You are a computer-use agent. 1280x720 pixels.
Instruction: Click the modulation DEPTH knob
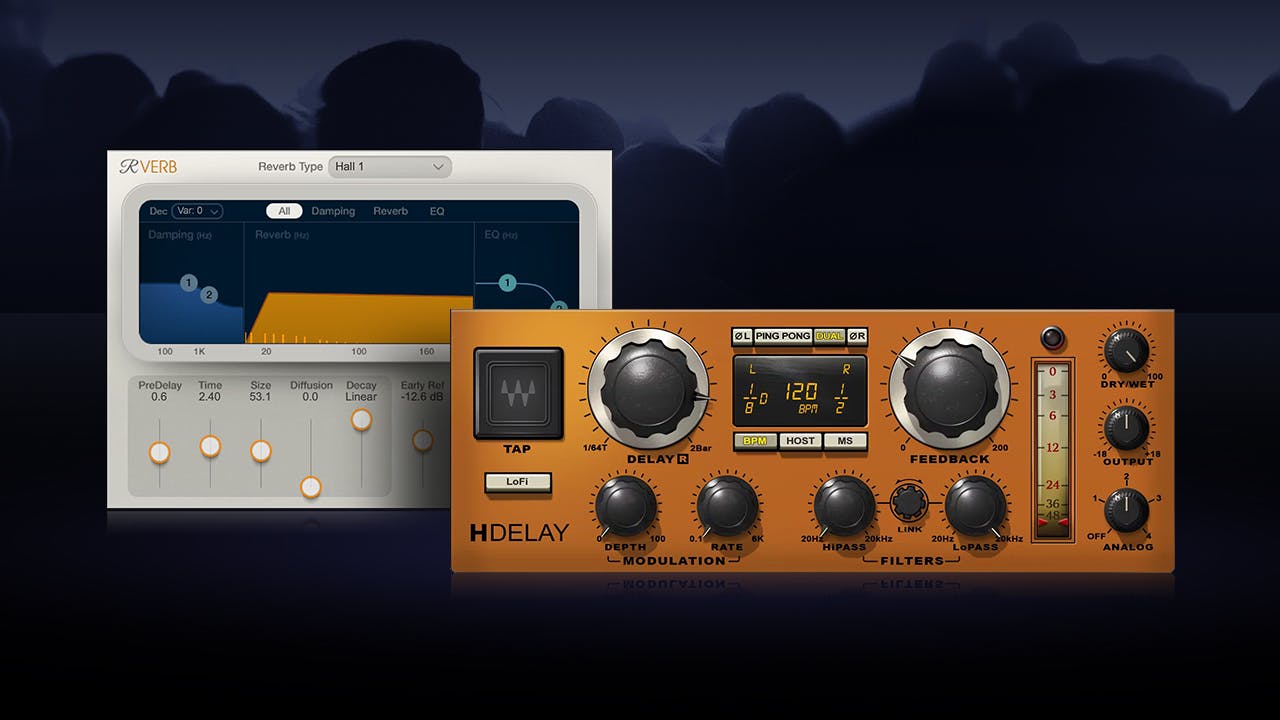[625, 506]
